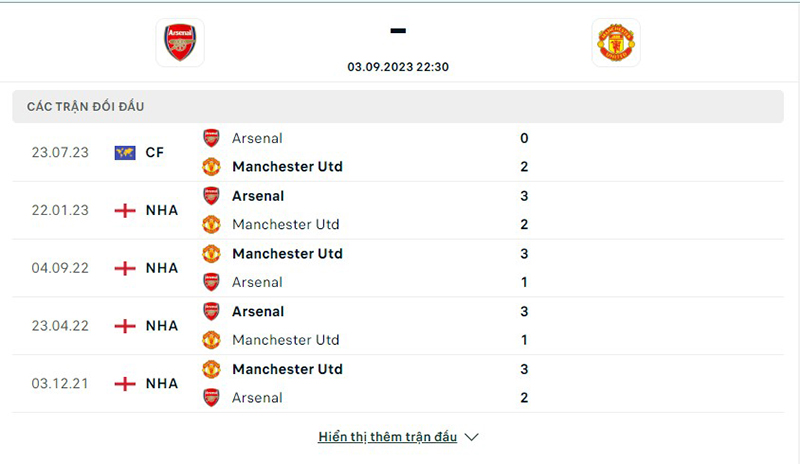Click the CF competition flag icon
The height and width of the screenshot is (464, 800).
(125, 153)
